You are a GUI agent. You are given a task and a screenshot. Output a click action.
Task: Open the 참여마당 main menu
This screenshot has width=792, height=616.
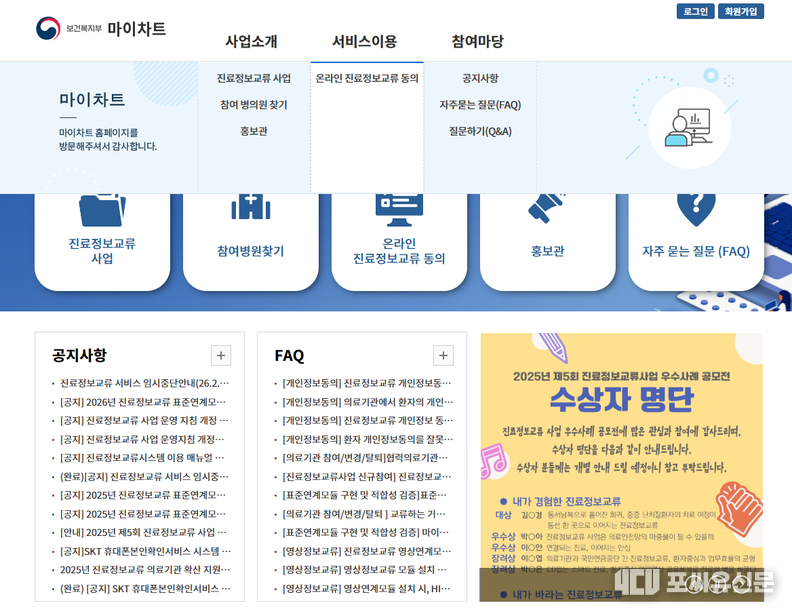point(477,42)
